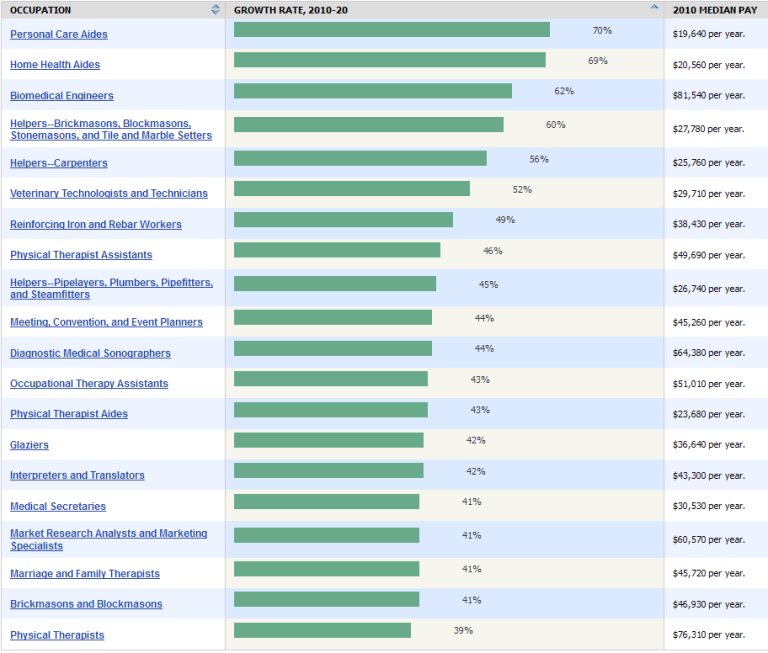Open the Personal Care Aides link
This screenshot has height=653, width=768.
tap(59, 34)
